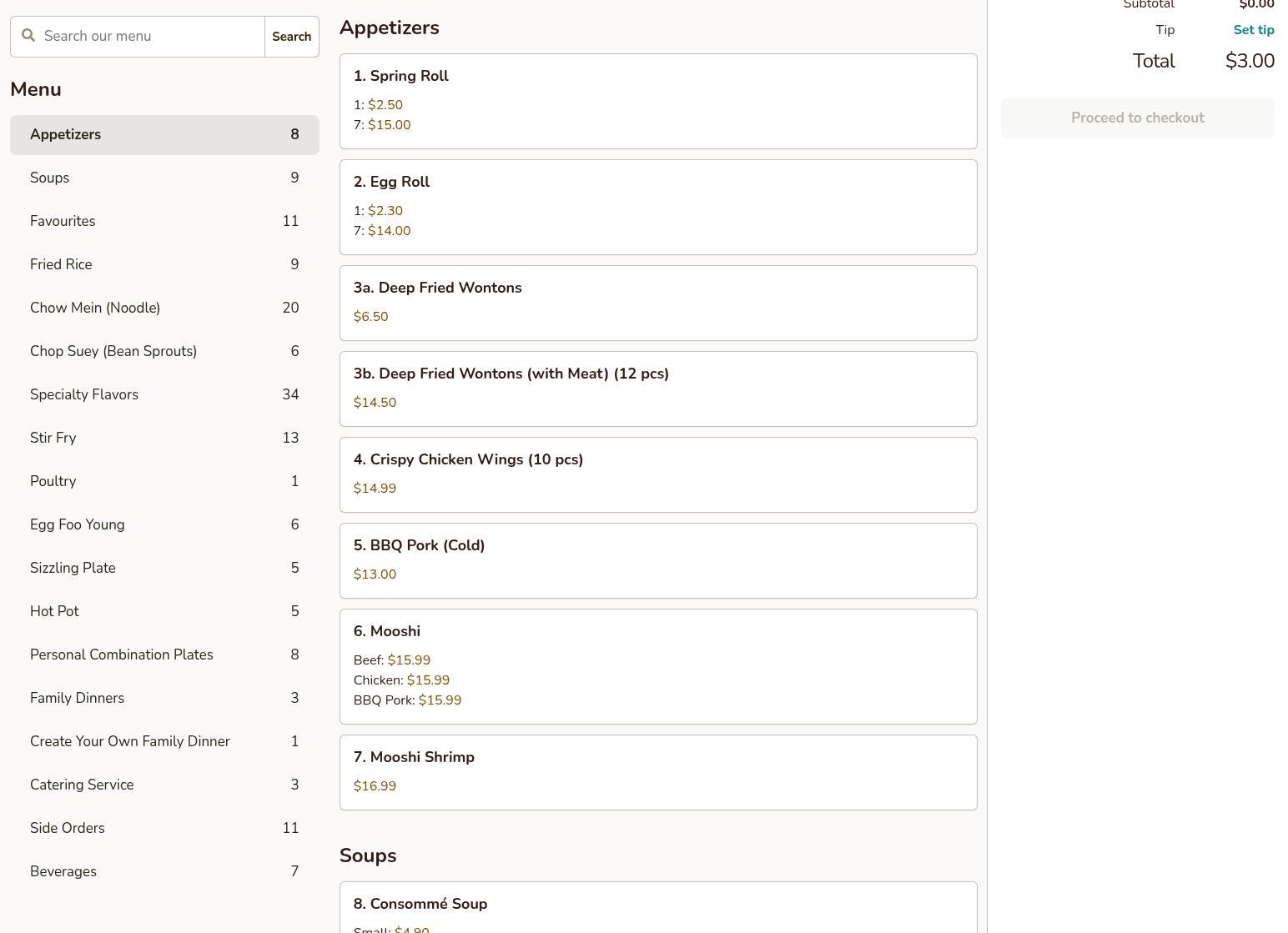Select Consommé Soup item

click(657, 909)
